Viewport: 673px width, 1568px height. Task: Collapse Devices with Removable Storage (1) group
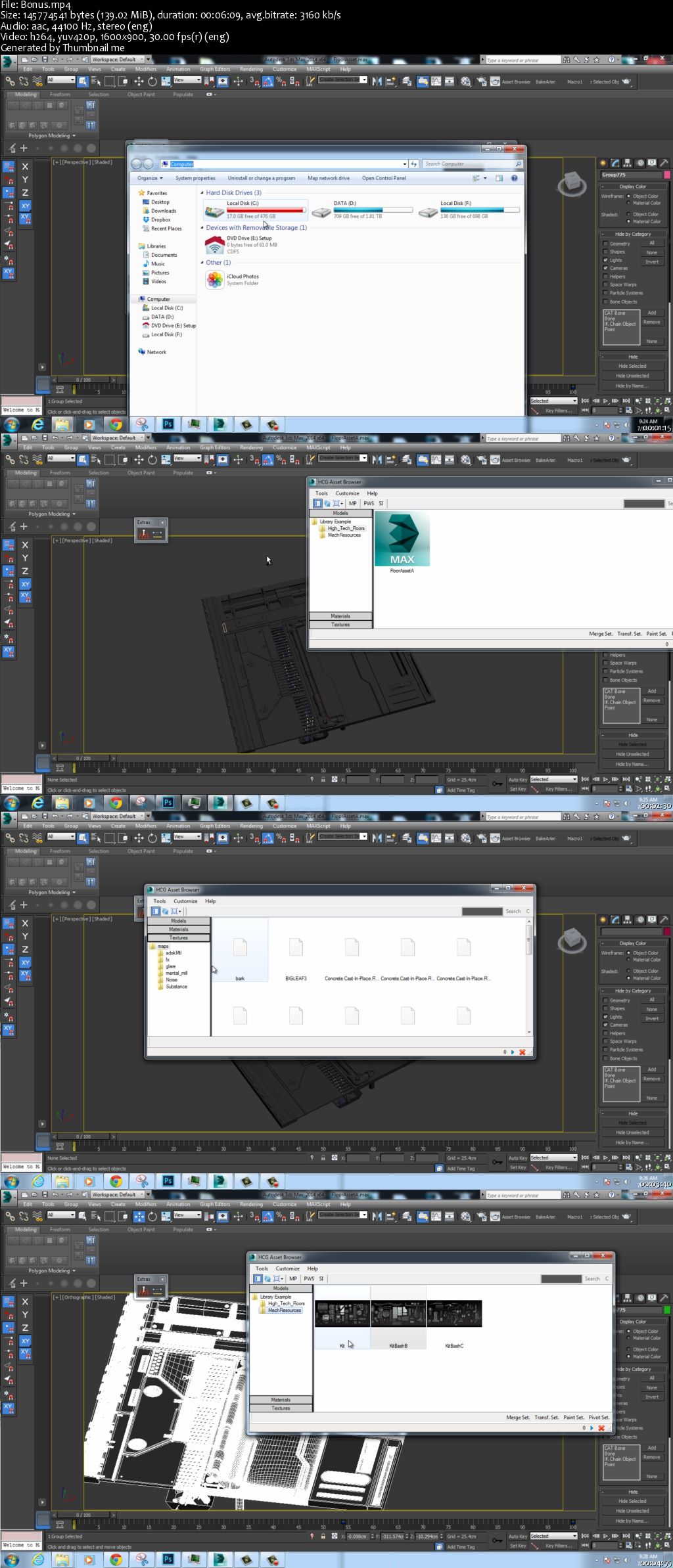(x=202, y=228)
